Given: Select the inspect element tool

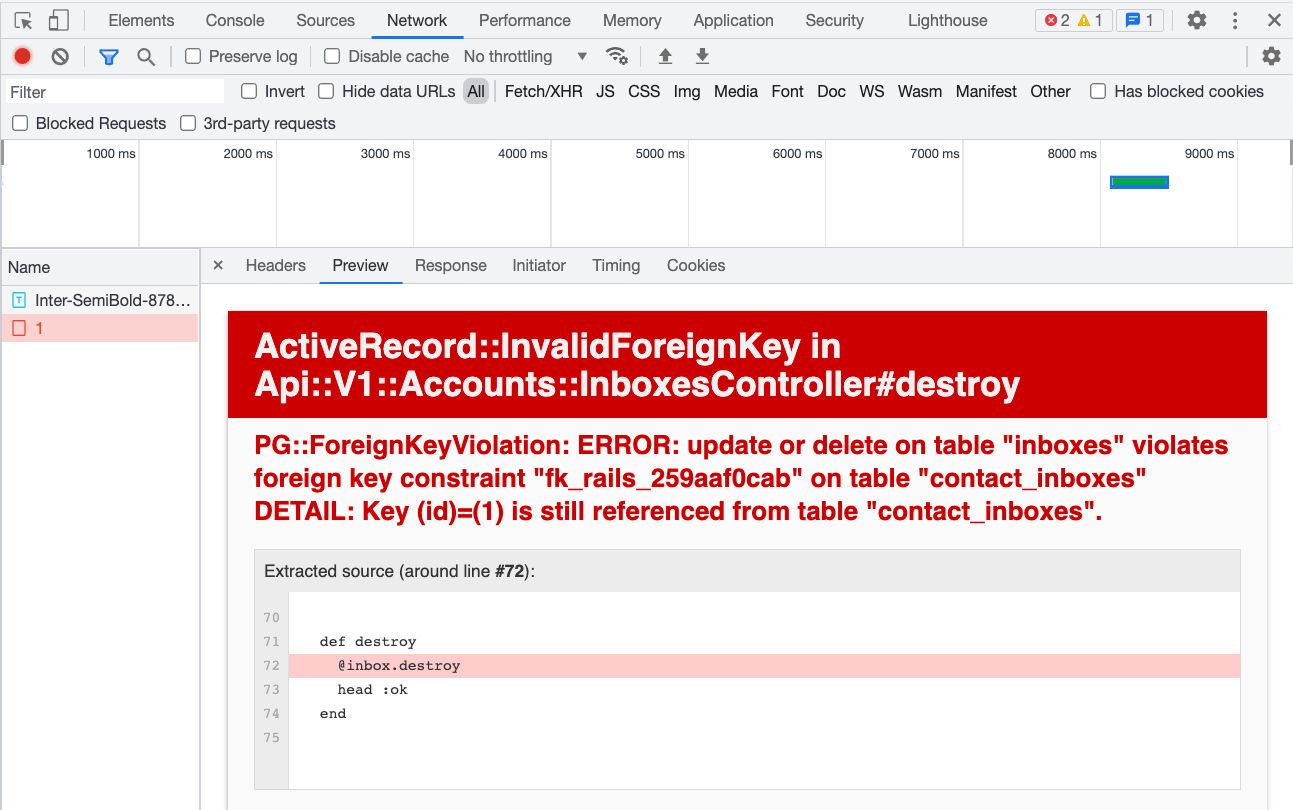Looking at the screenshot, I should coord(22,19).
